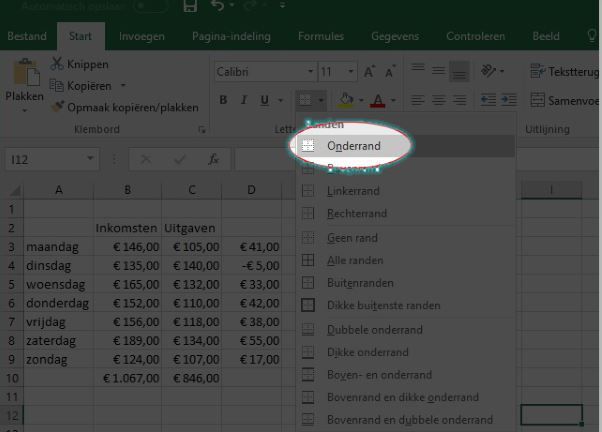Apply Alle randen border option
This screenshot has height=432, width=602.
click(354, 260)
